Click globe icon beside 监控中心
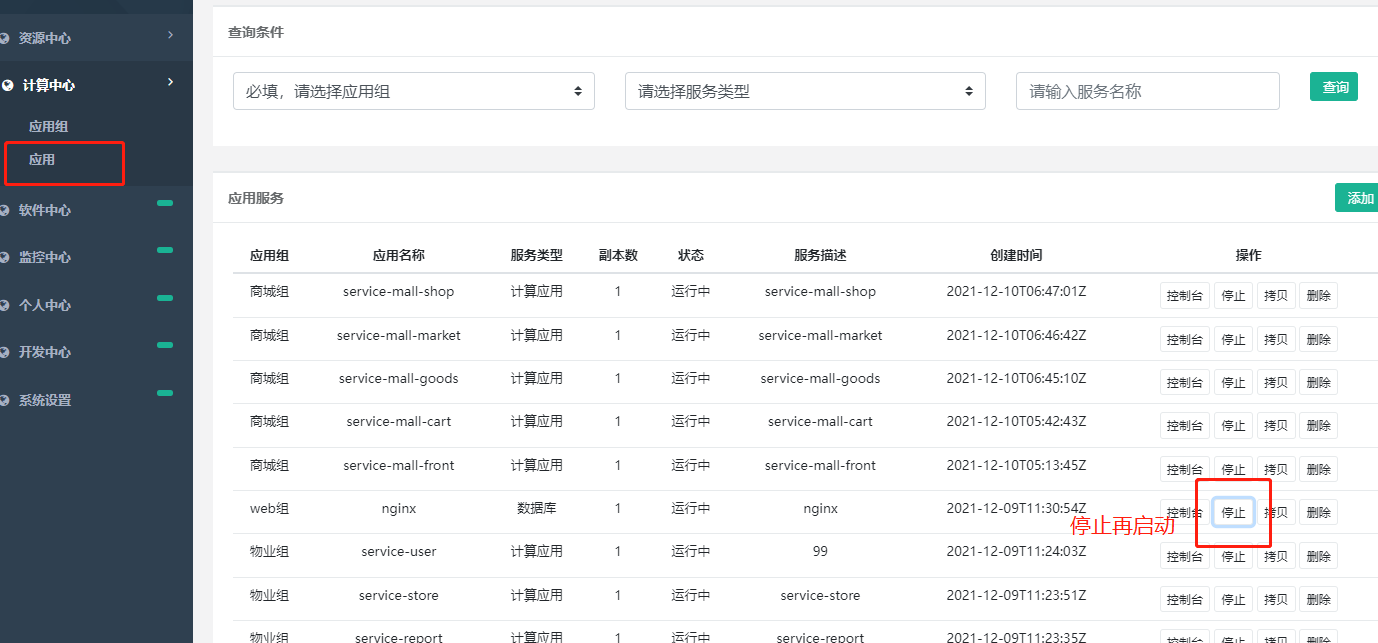This screenshot has height=643, width=1378. coord(5,257)
